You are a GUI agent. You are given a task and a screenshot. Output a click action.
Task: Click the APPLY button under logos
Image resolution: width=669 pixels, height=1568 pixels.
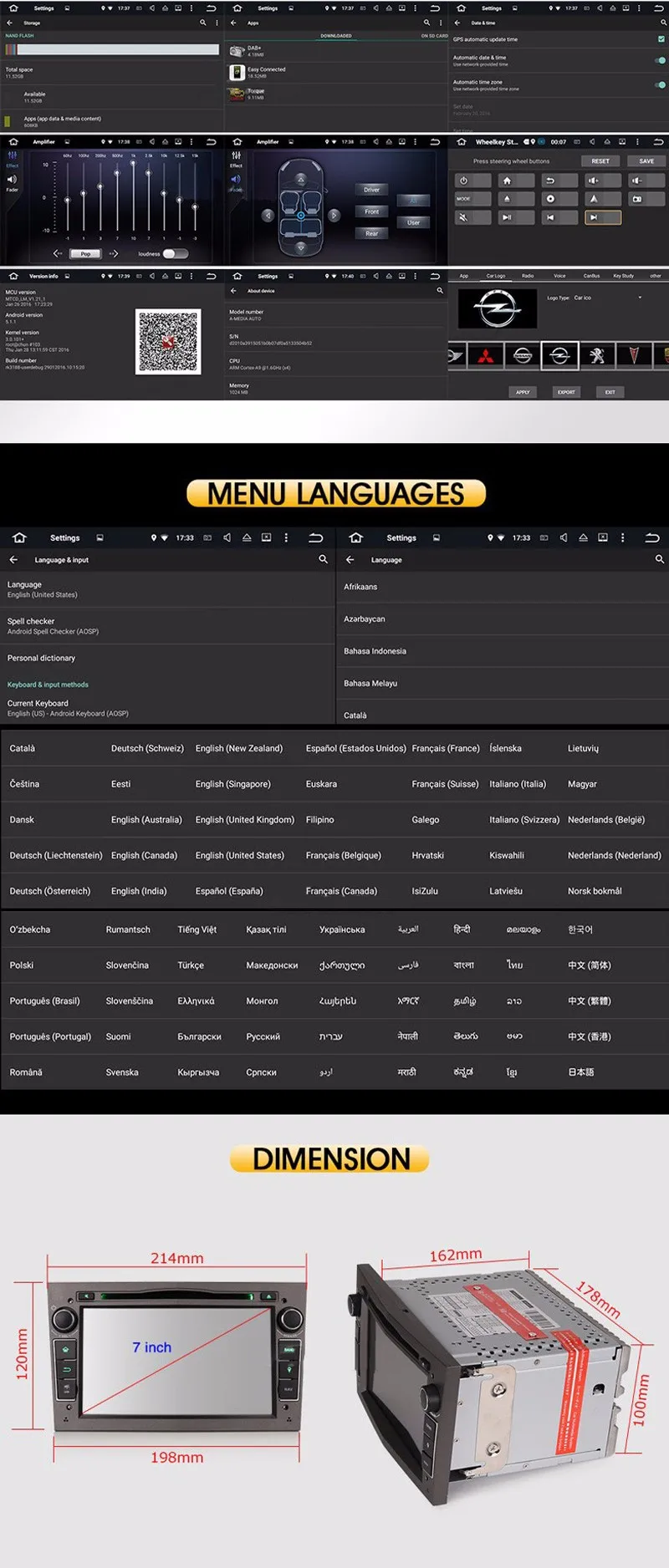(523, 392)
